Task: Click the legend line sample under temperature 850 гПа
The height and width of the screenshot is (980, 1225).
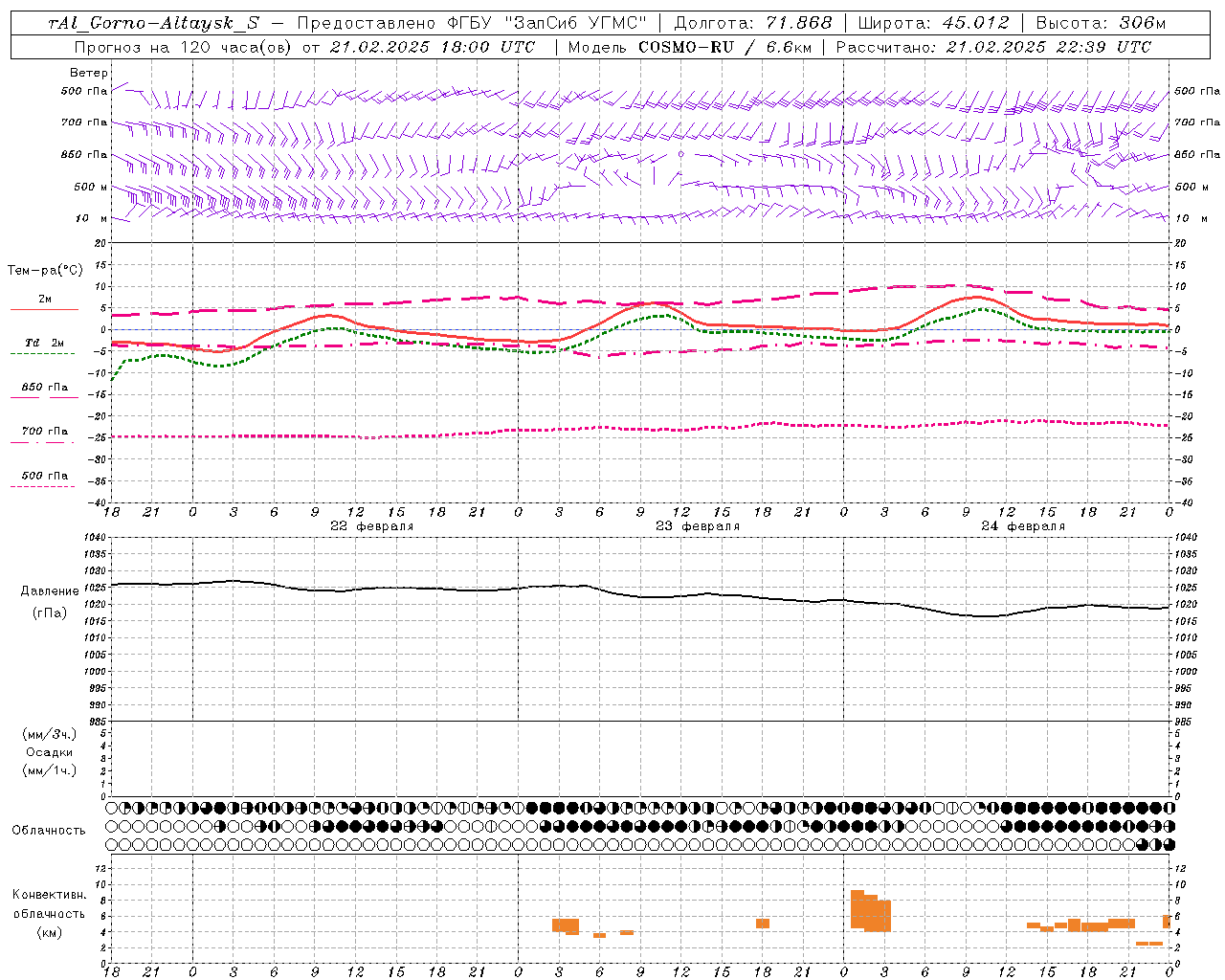Action: tap(42, 397)
